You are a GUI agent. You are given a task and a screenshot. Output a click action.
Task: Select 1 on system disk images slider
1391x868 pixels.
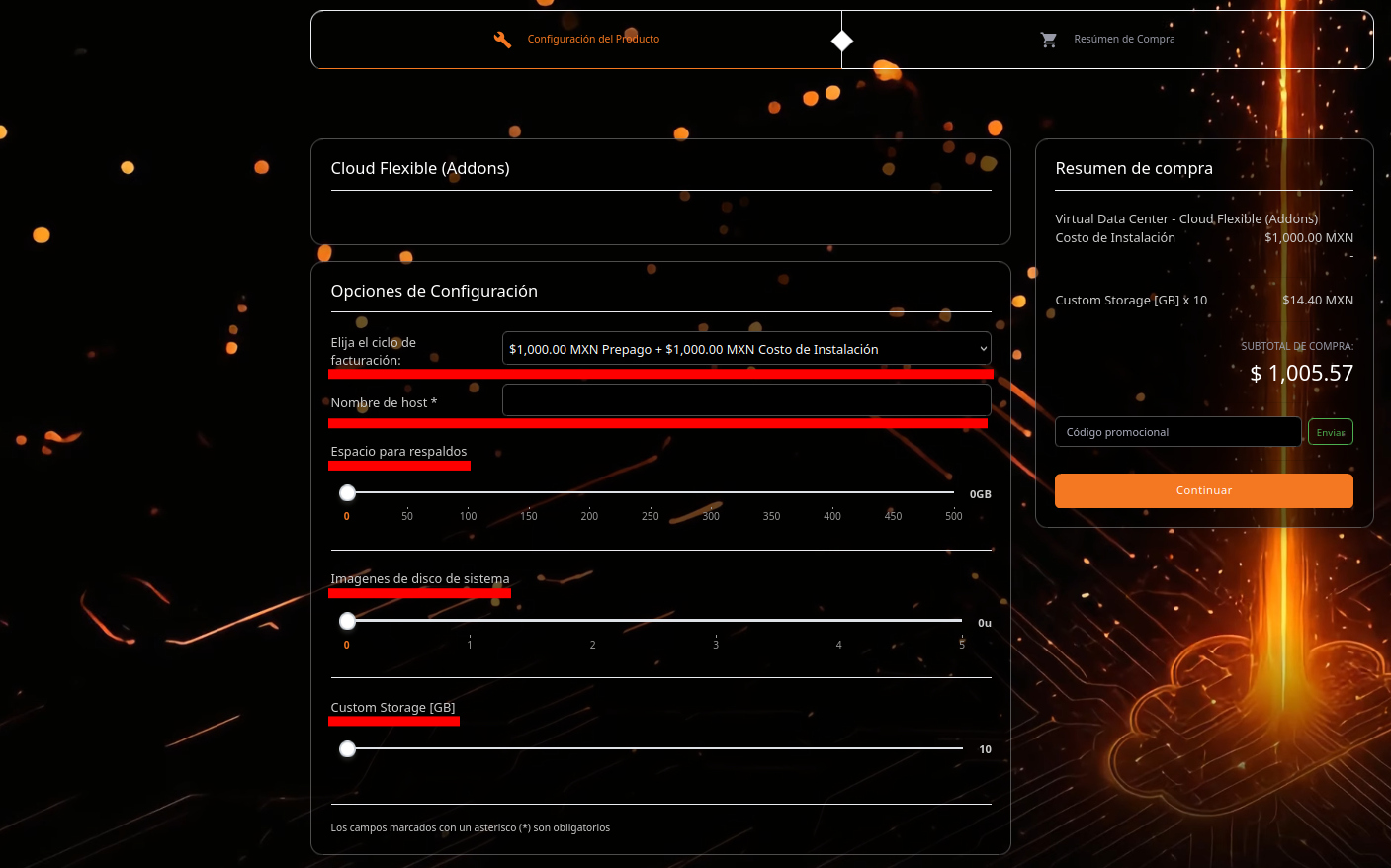tap(470, 621)
